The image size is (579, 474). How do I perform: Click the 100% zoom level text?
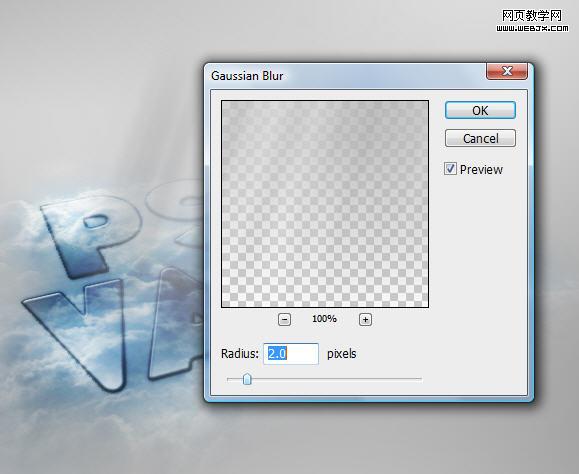tap(324, 319)
